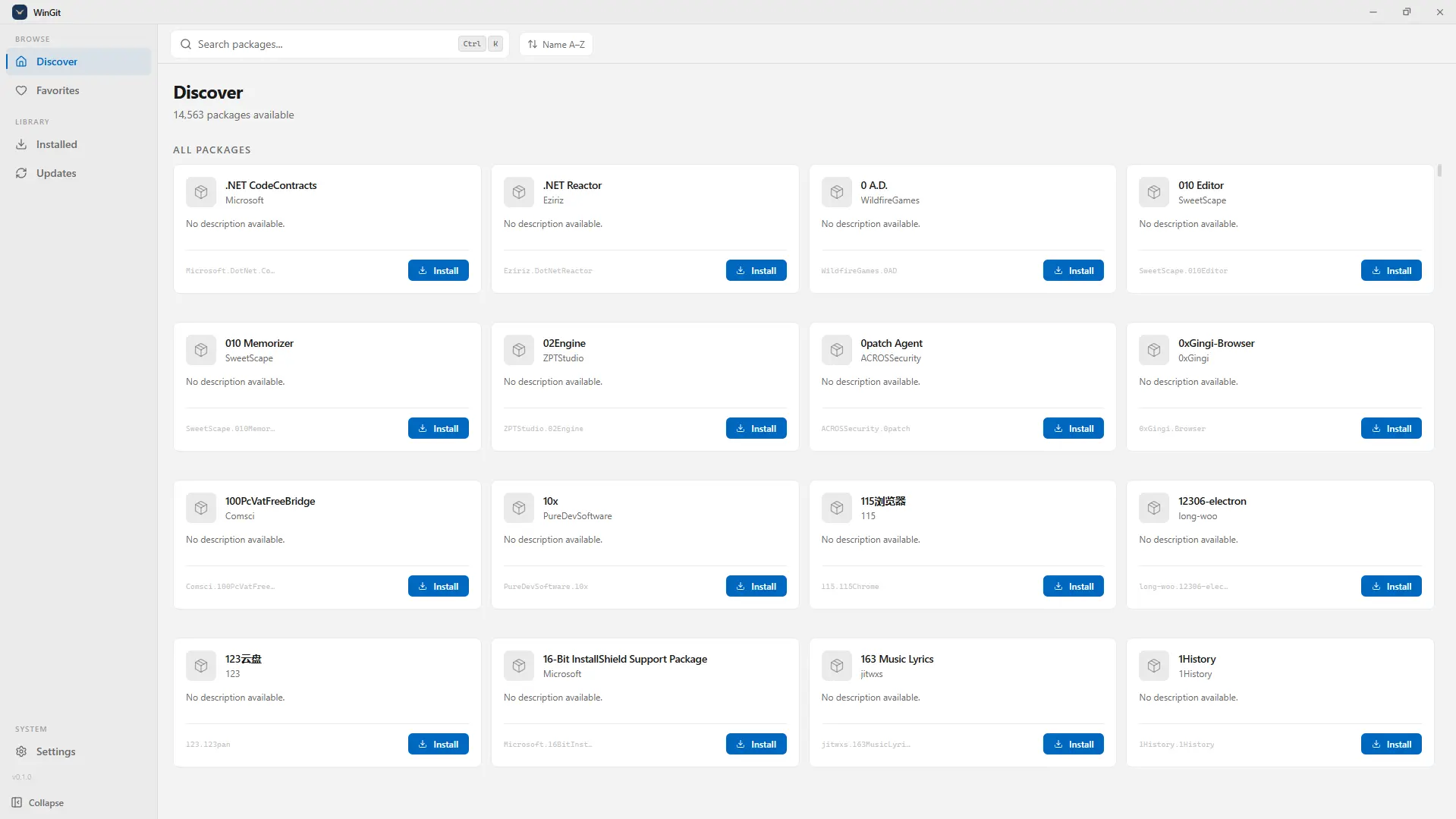The height and width of the screenshot is (819, 1456).
Task: Click the PureDevSoftware publisher name
Action: point(577,516)
